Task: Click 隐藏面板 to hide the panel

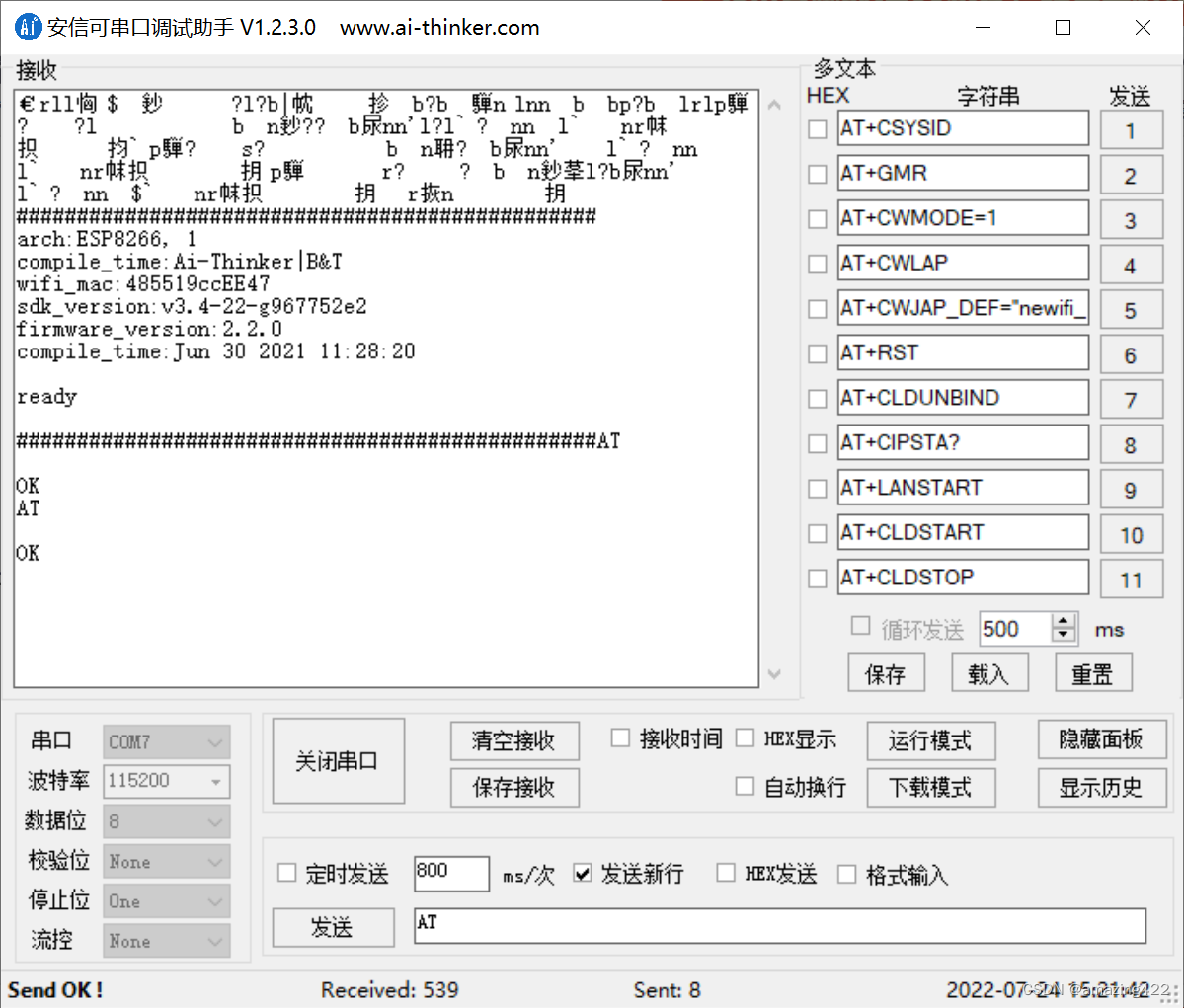Action: 1101,738
